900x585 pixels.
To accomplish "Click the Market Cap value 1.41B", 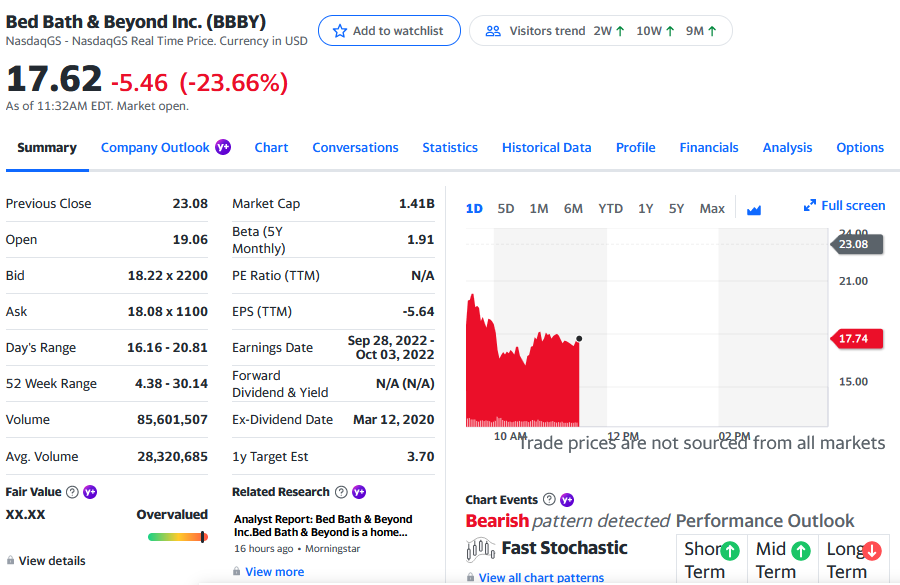I will pyautogui.click(x=417, y=203).
